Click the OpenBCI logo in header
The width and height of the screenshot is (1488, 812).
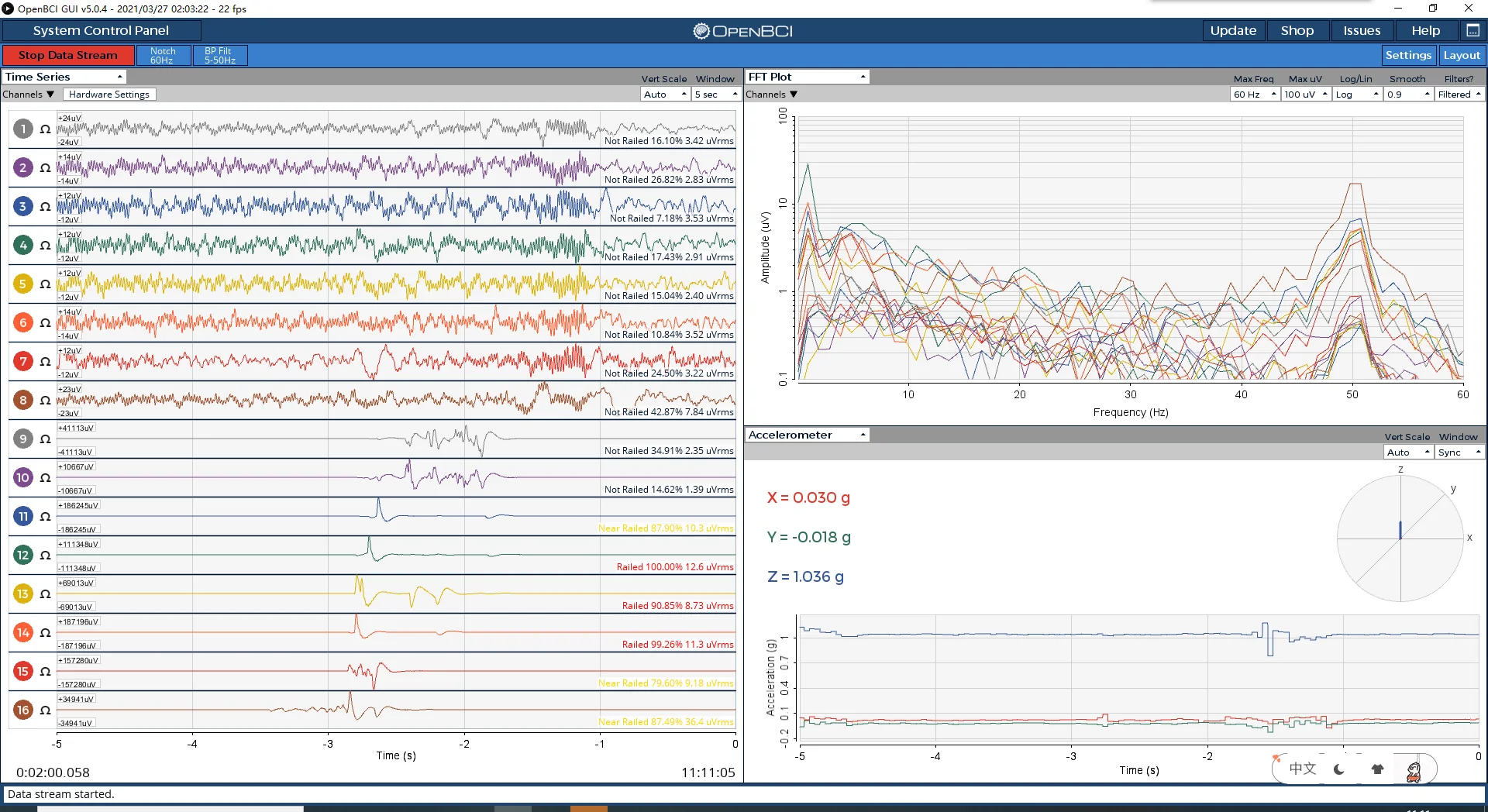[x=742, y=31]
